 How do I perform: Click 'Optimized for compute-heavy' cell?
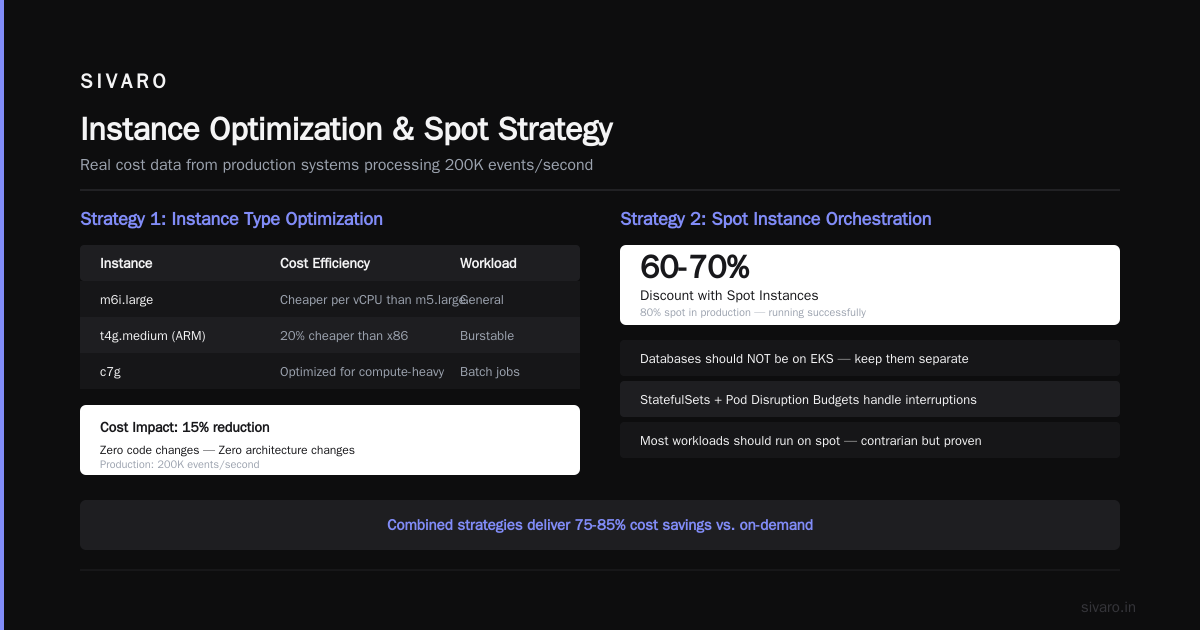pos(362,371)
